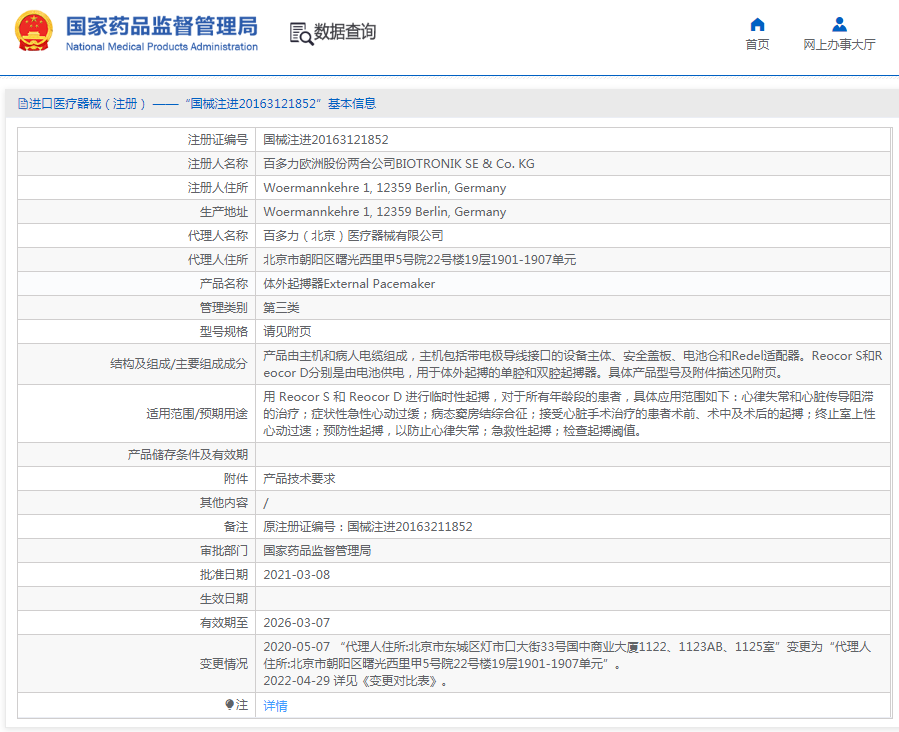Screen dimensions: 899x732
Task: Click the 数据查询 heading text
Action: (345, 33)
